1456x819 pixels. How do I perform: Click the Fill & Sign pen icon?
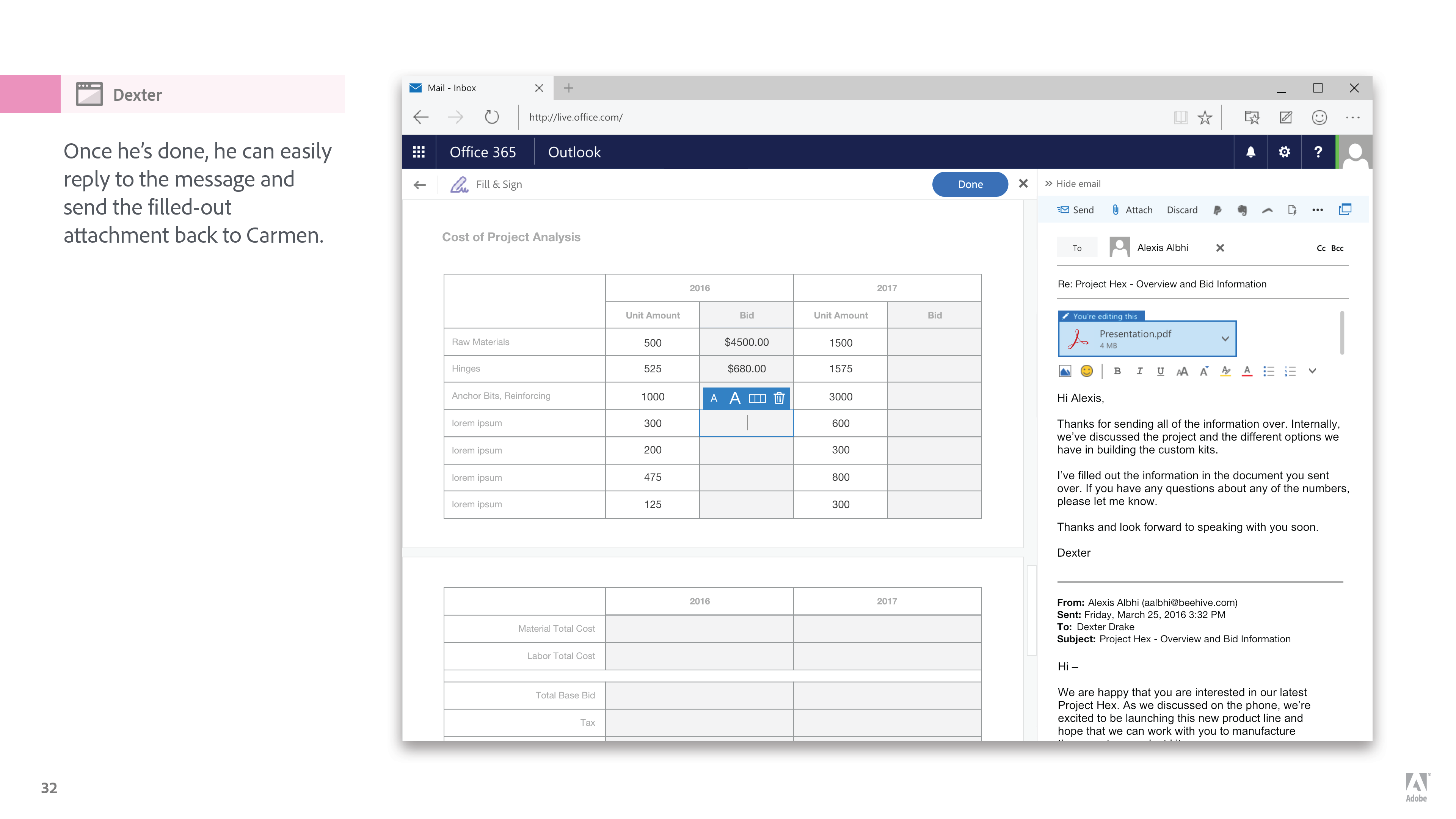point(459,184)
